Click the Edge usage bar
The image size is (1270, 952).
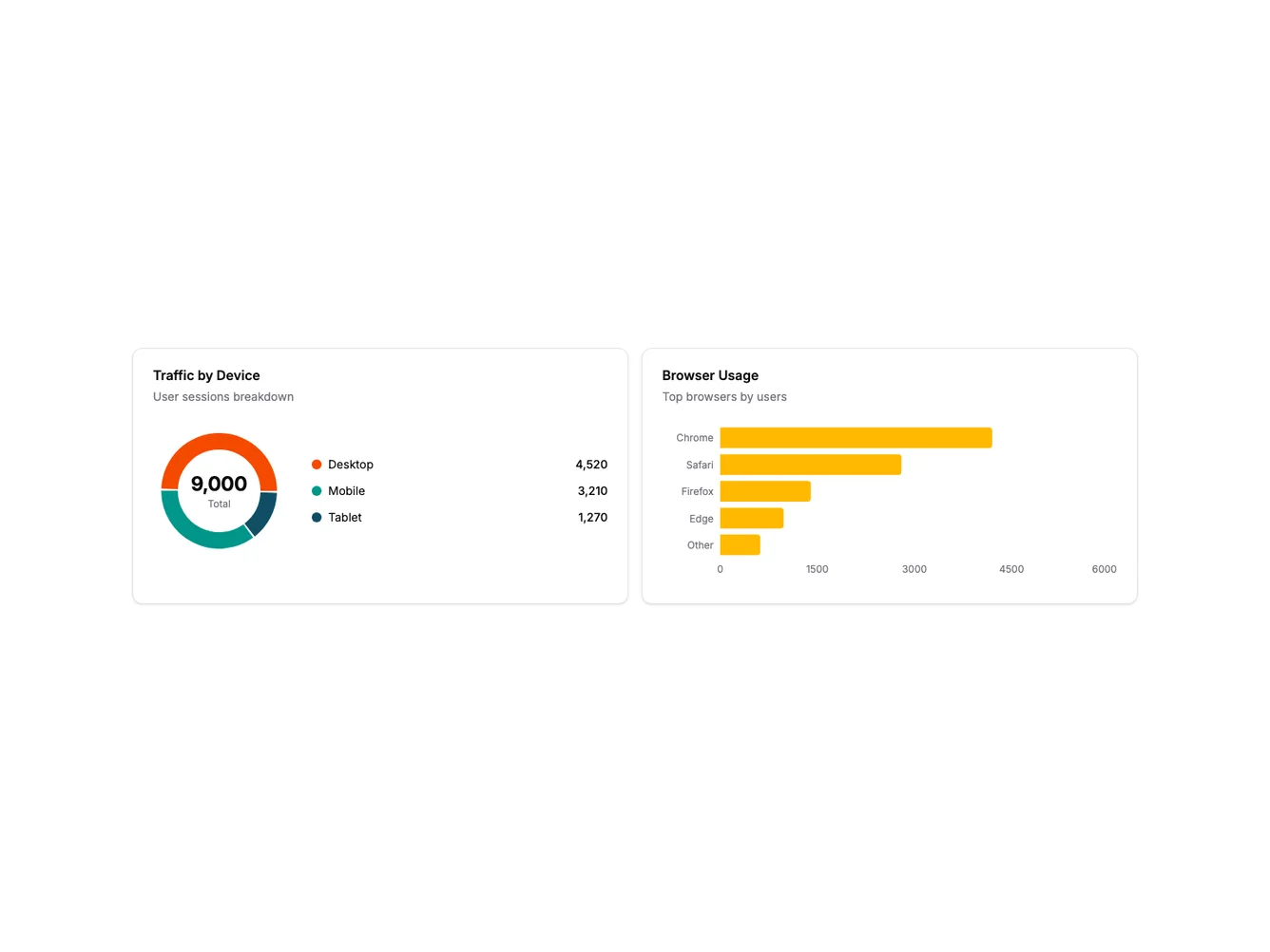click(751, 518)
